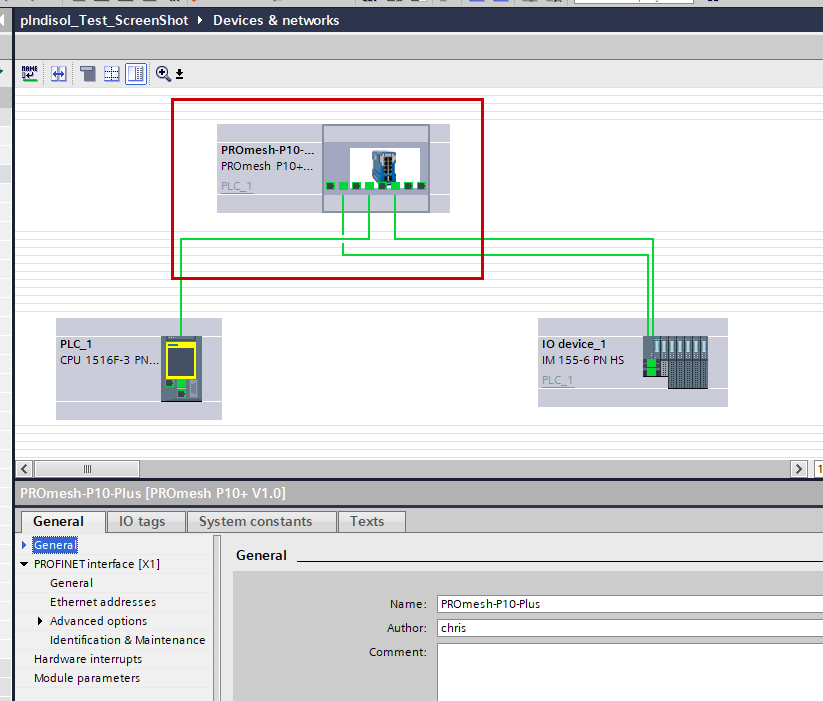The width and height of the screenshot is (823, 701).
Task: Click the right arrow of horizontal scrollbar
Action: [798, 469]
